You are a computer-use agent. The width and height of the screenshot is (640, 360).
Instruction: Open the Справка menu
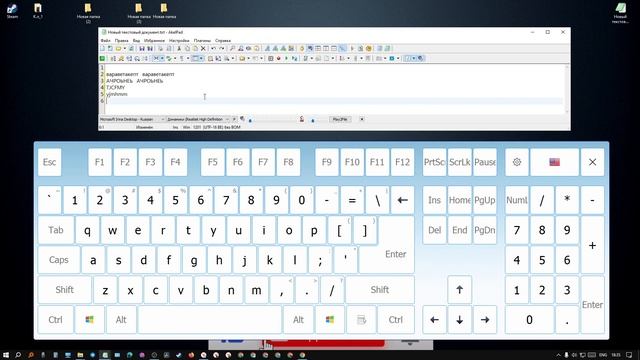(223, 40)
